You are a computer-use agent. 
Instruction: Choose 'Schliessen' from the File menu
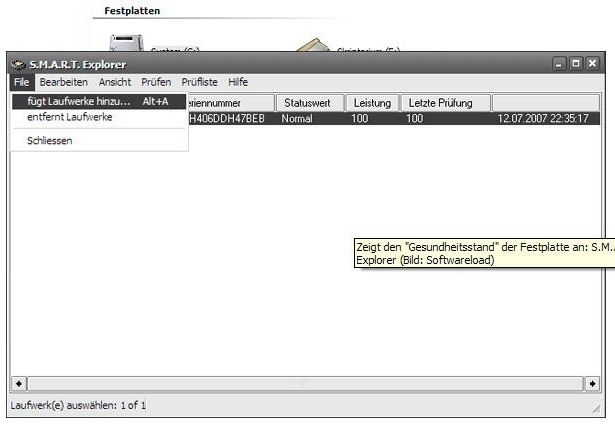(x=50, y=140)
